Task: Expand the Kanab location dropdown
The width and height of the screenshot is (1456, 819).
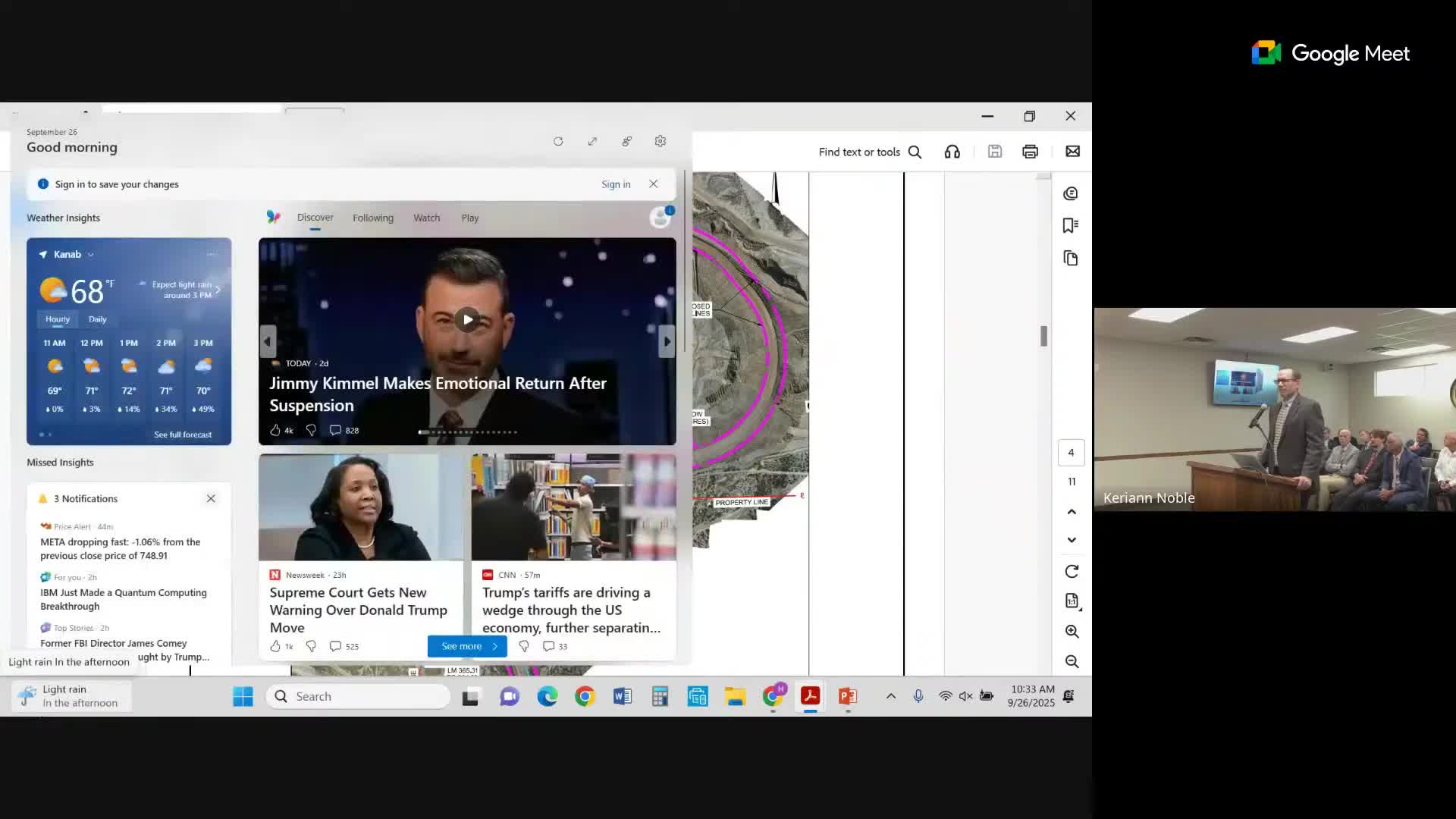Action: coord(90,255)
